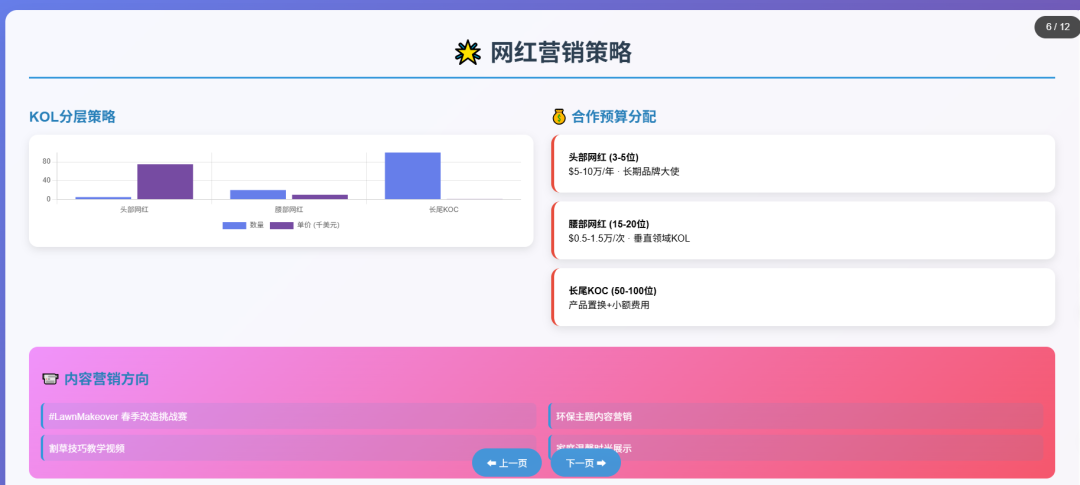This screenshot has height=485, width=1080.
Task: Click the 长尾KOC blue 数量 bar
Action: [x=413, y=176]
